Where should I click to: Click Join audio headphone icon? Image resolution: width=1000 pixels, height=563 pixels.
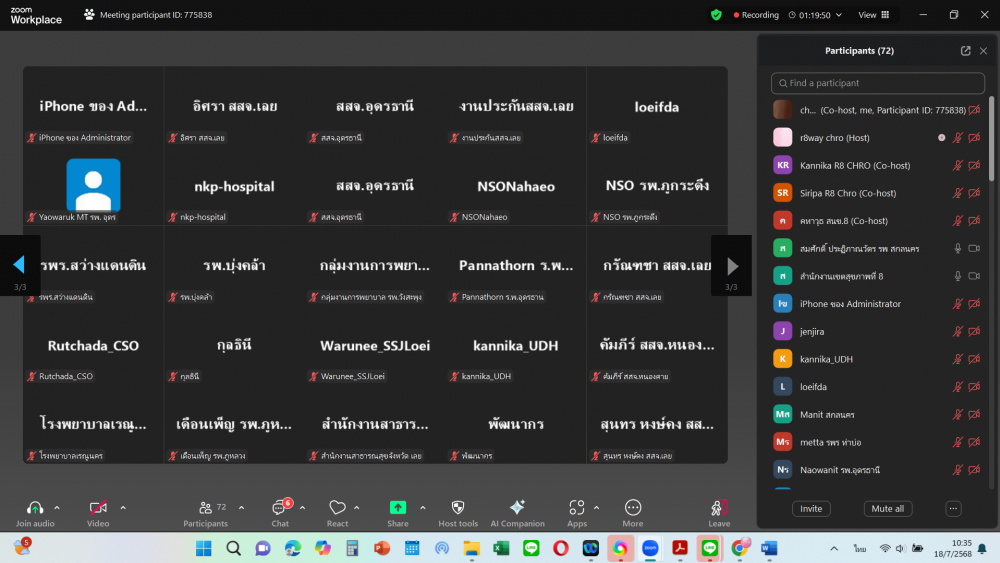click(x=35, y=508)
